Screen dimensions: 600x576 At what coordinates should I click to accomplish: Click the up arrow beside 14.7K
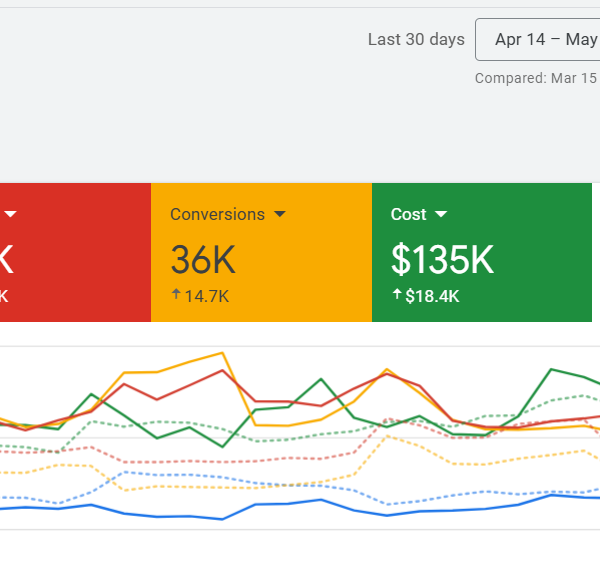176,295
